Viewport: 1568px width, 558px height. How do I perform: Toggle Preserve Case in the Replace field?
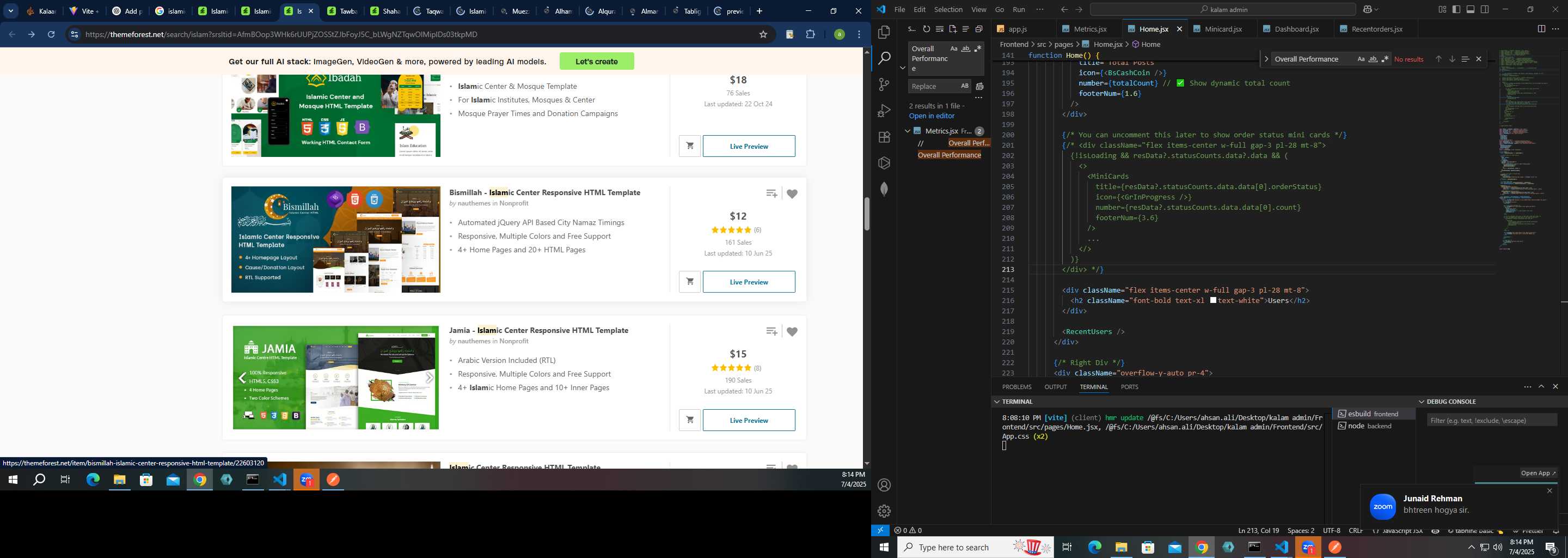[965, 87]
